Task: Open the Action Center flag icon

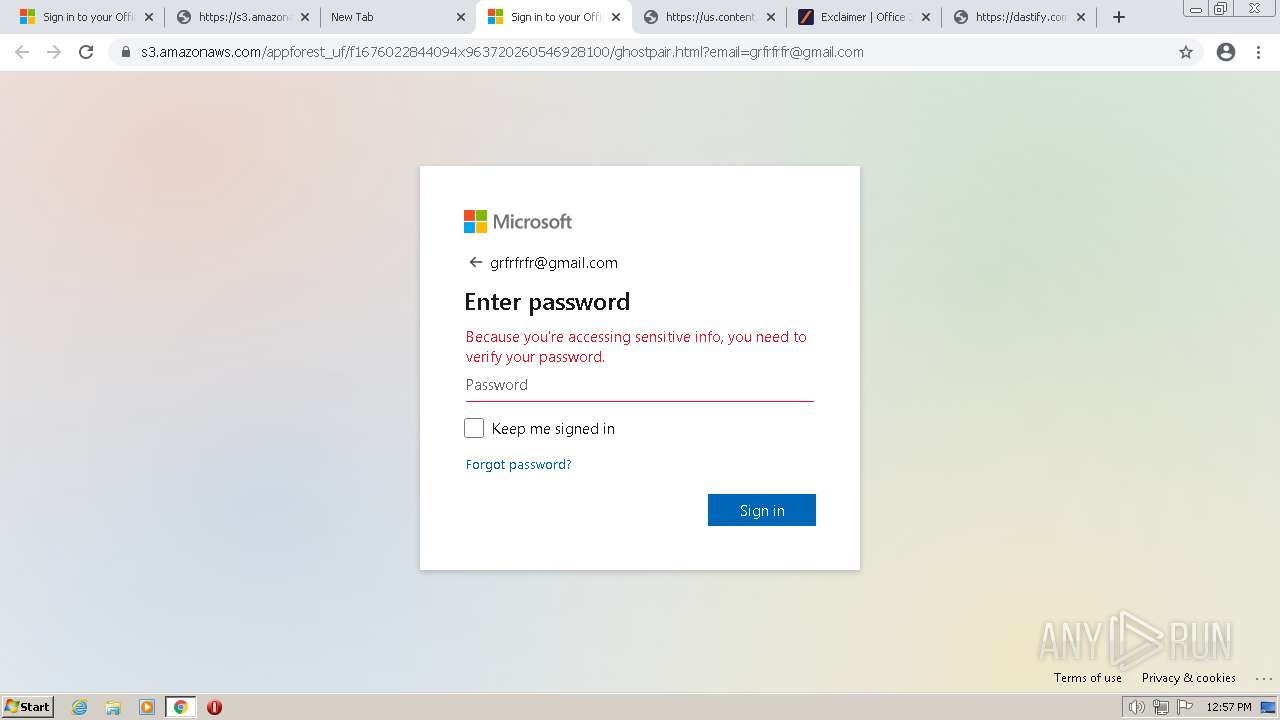Action: pyautogui.click(x=1185, y=707)
